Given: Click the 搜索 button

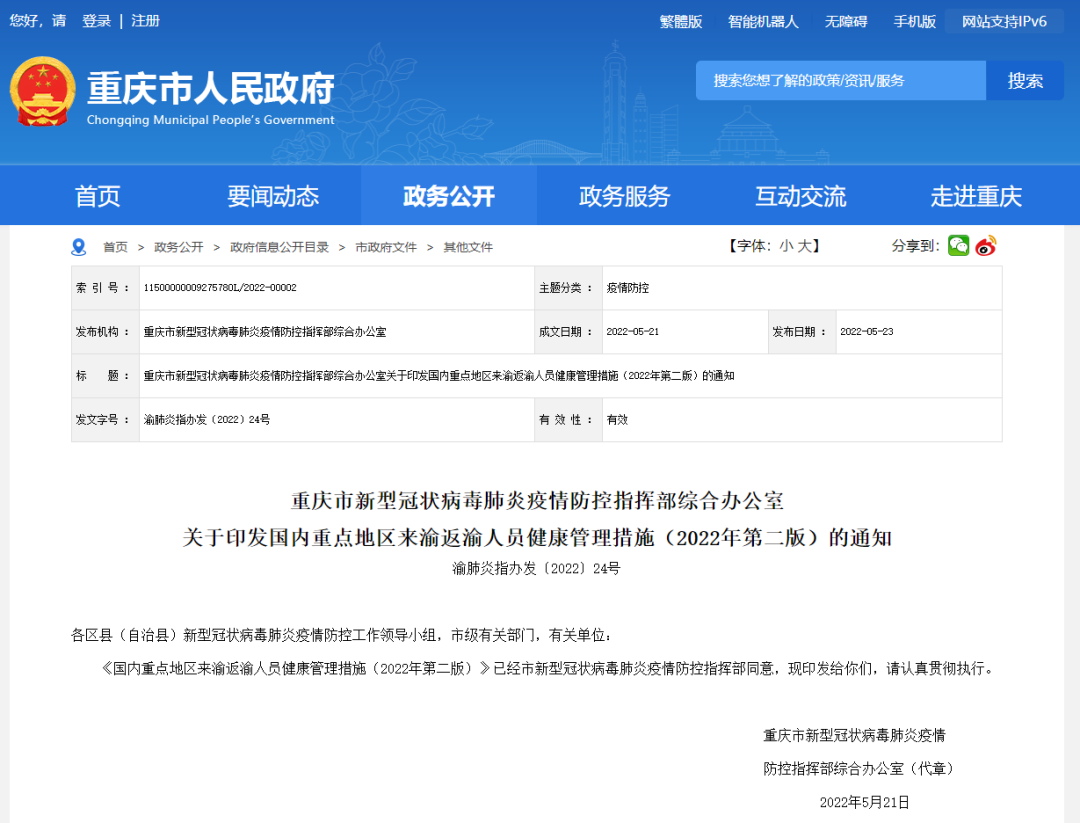Looking at the screenshot, I should (x=1025, y=81).
